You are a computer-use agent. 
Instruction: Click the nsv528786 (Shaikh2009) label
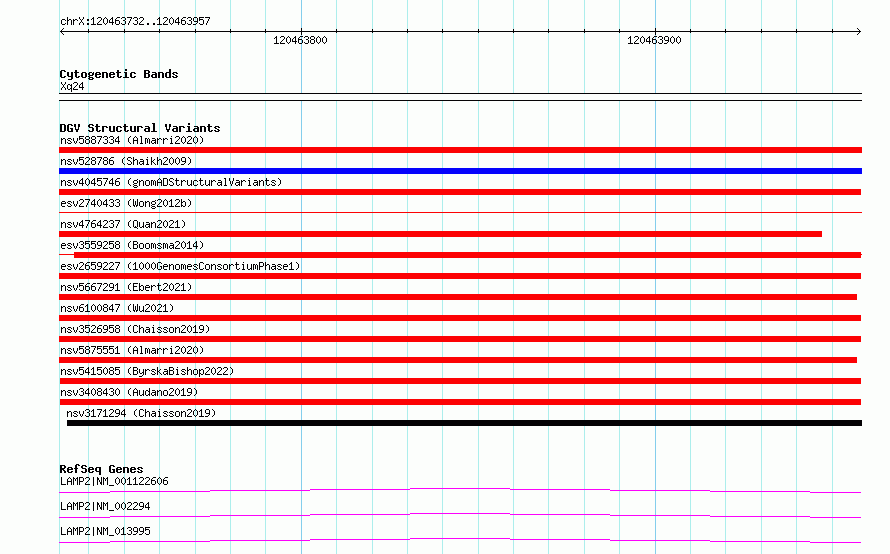click(126, 161)
